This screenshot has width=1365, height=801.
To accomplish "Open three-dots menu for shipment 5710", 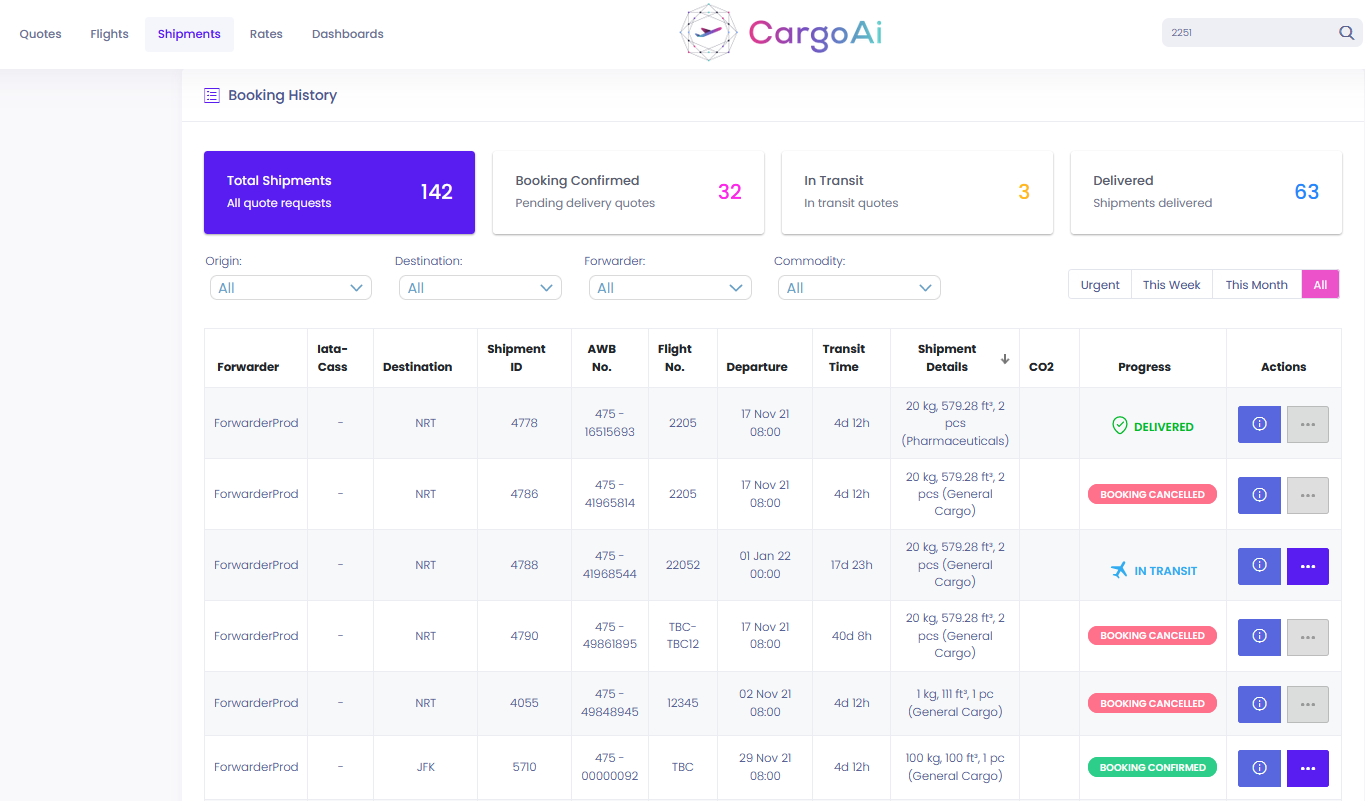I will pos(1307,768).
